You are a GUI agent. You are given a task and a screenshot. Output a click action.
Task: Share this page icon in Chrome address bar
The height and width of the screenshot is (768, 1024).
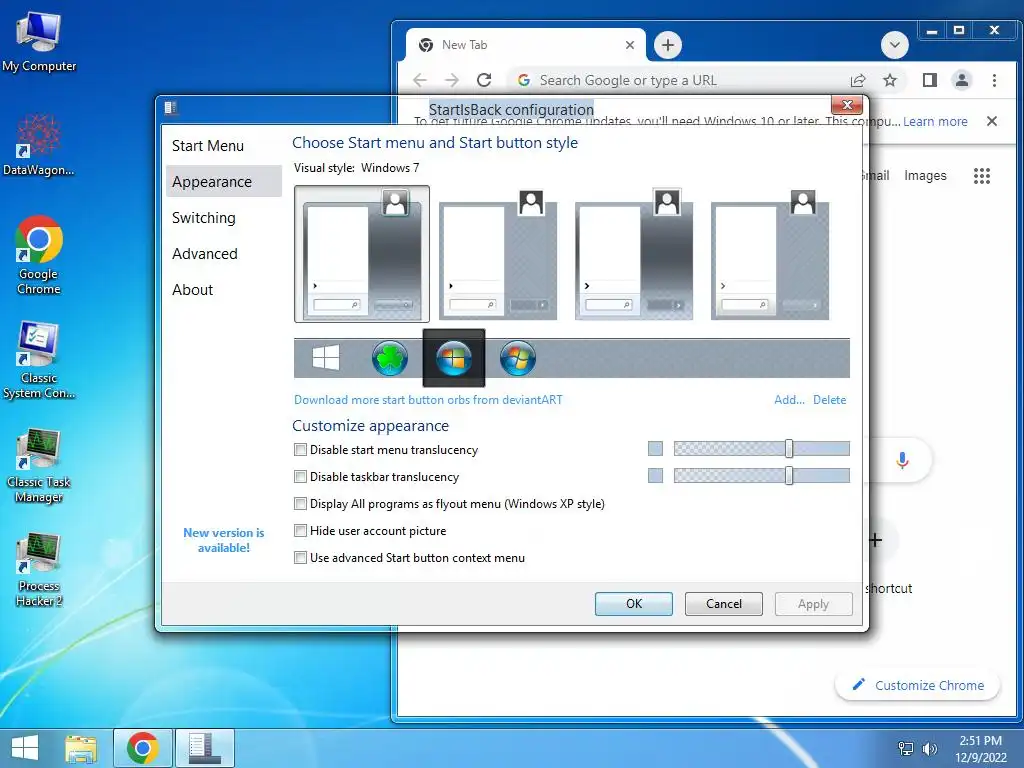858,80
